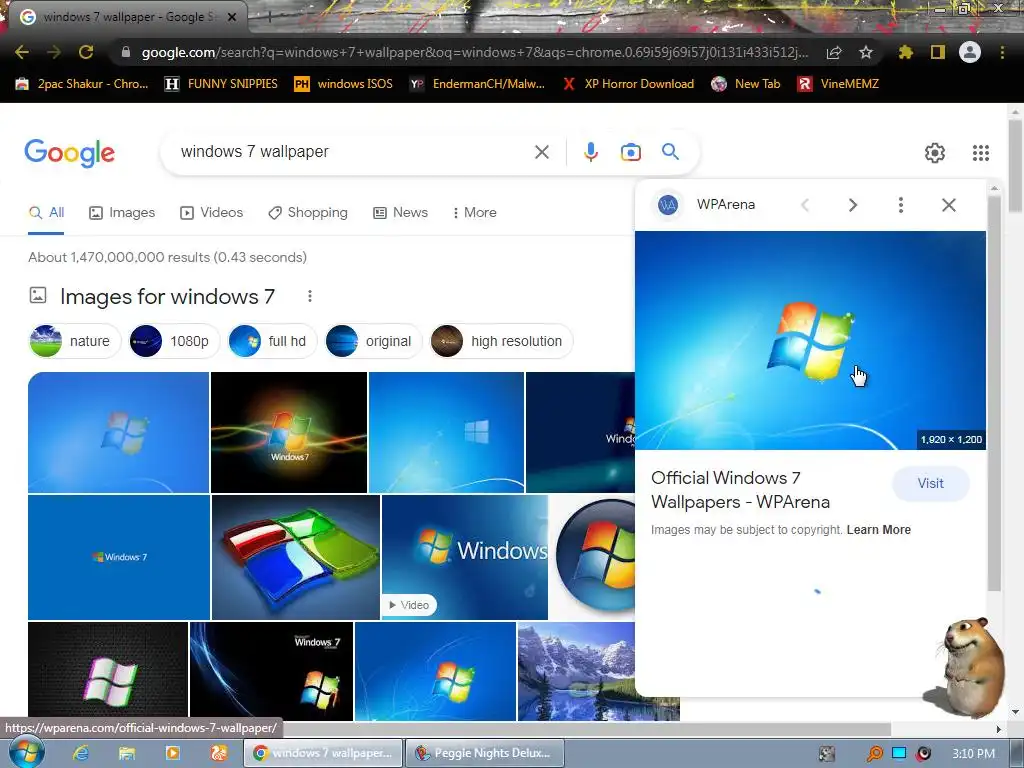Filter images by 1080p chip
The height and width of the screenshot is (768, 1024).
click(x=174, y=341)
